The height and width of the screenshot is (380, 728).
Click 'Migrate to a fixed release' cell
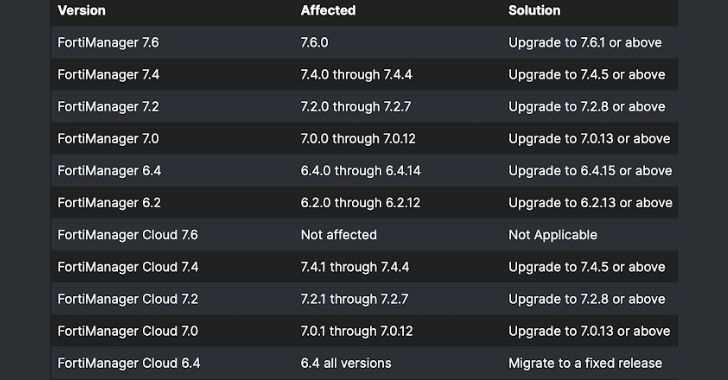pyautogui.click(x=585, y=363)
